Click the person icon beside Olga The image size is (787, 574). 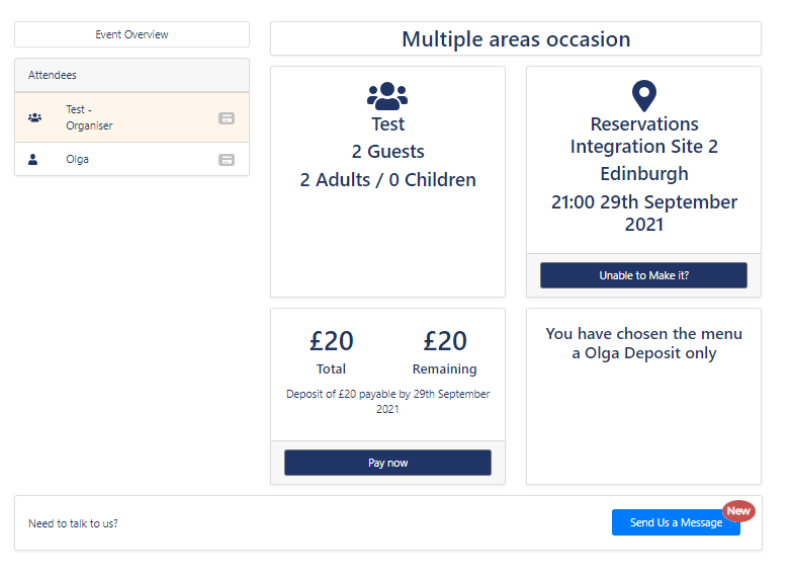tap(33, 160)
